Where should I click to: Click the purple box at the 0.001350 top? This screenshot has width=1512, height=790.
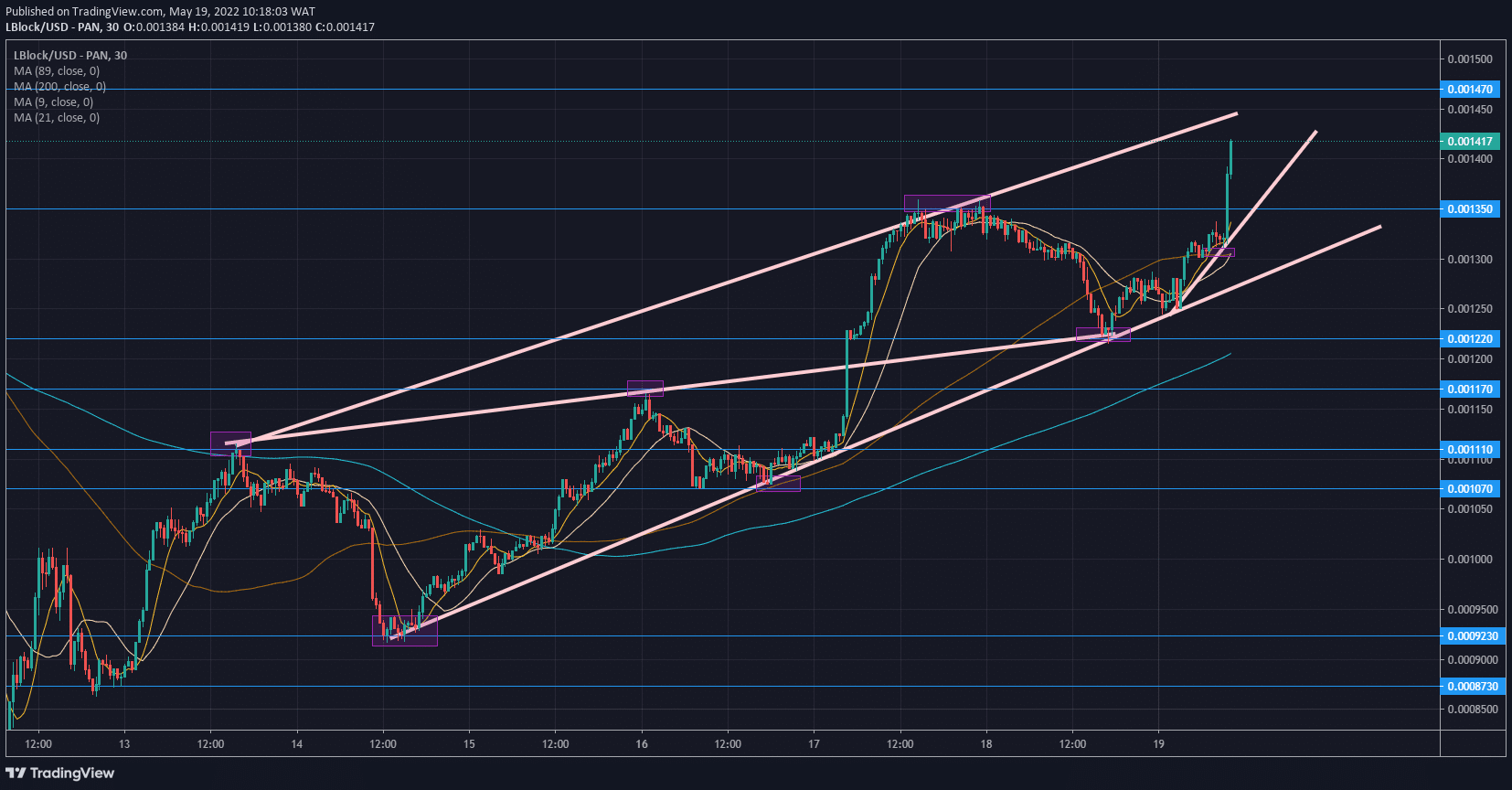(947, 203)
